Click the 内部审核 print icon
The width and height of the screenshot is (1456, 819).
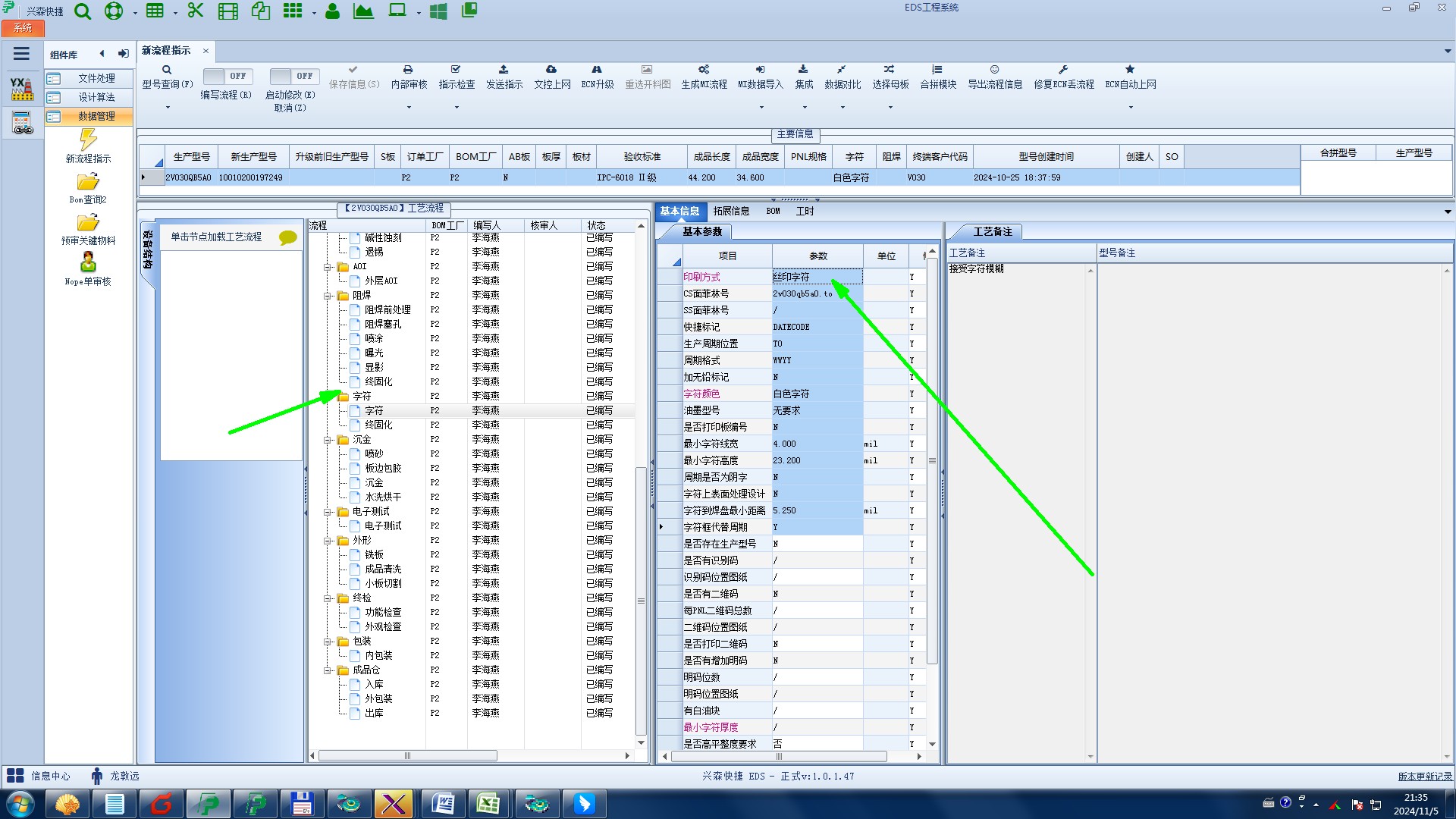click(408, 70)
